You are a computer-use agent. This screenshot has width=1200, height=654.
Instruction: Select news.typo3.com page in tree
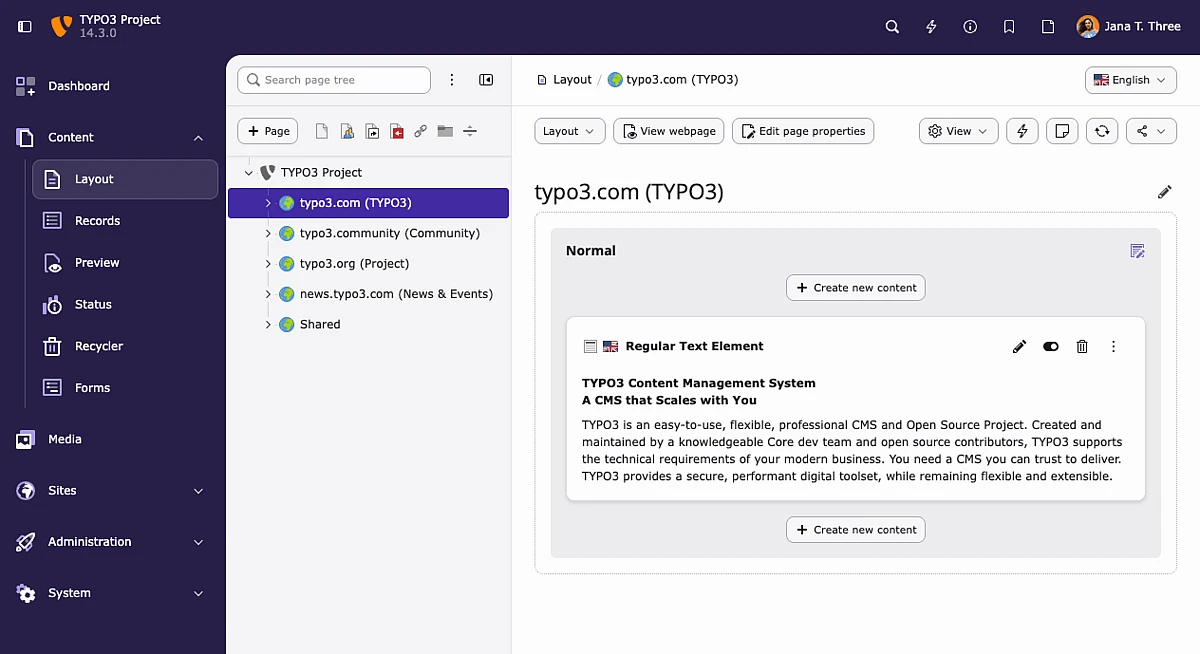395,294
